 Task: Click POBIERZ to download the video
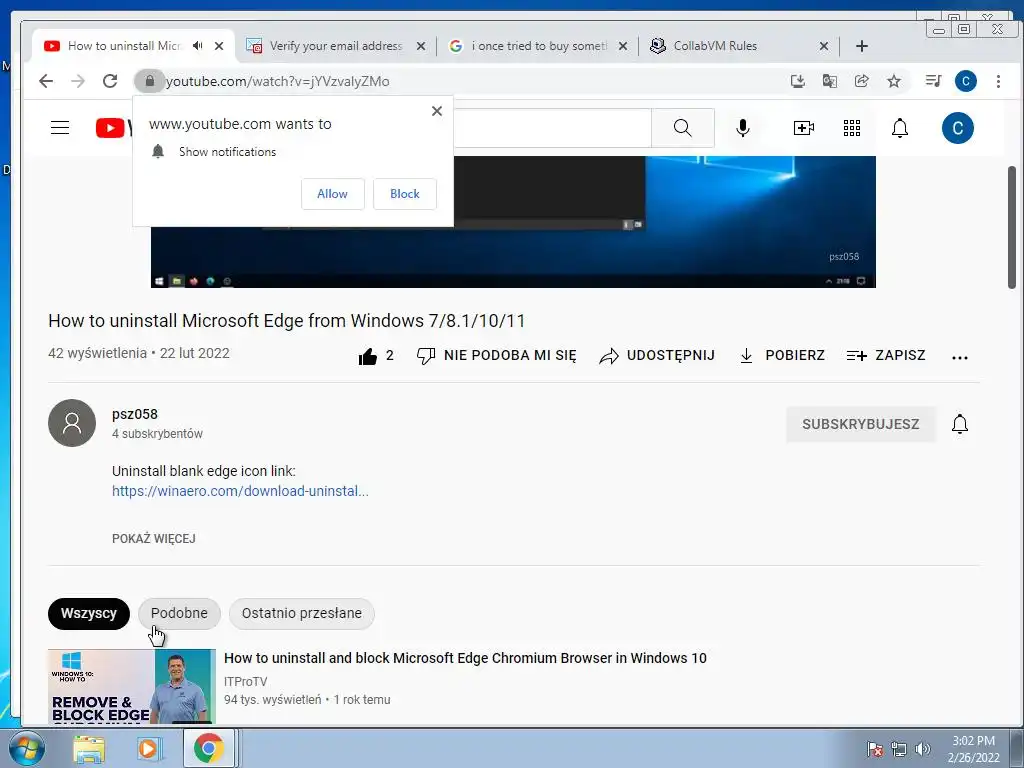click(x=782, y=356)
